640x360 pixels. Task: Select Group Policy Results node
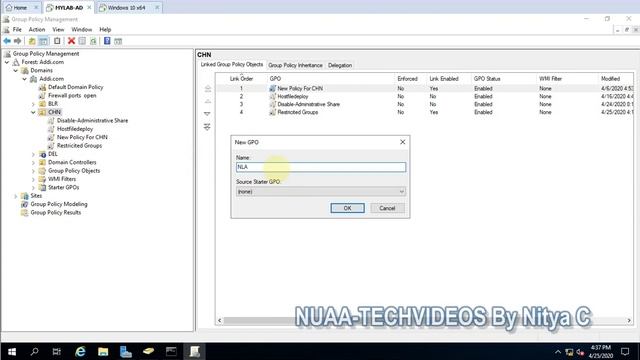point(56,213)
